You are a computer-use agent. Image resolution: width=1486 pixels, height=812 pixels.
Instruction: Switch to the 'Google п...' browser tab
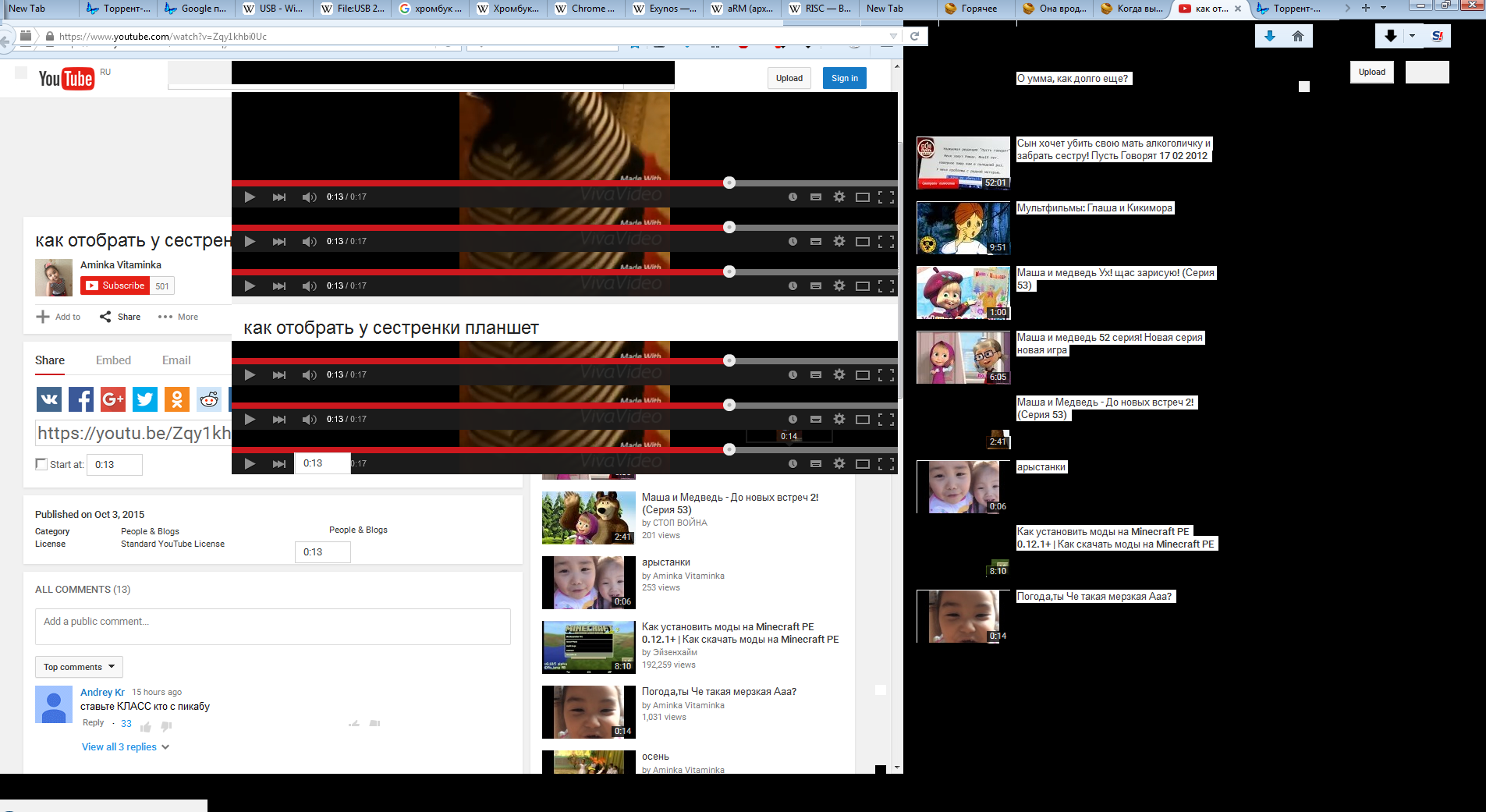[197, 9]
